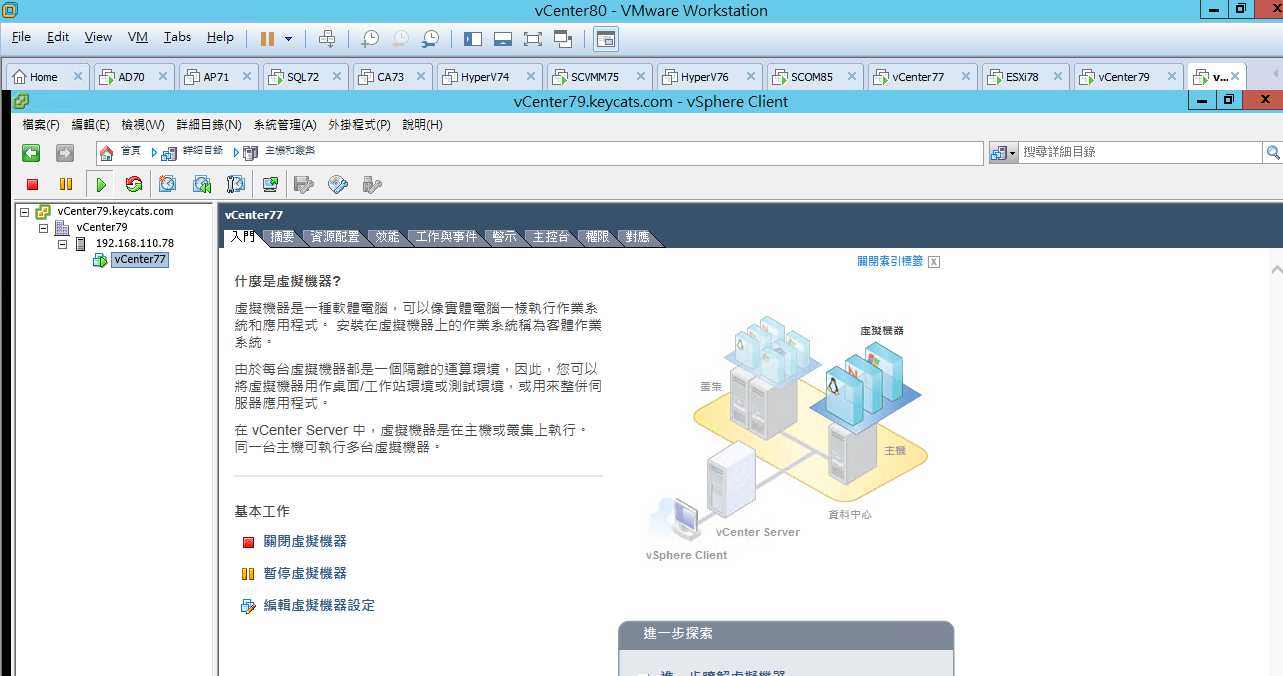Open the 外掛程式(P) menu
1283x676 pixels.
pyautogui.click(x=359, y=125)
